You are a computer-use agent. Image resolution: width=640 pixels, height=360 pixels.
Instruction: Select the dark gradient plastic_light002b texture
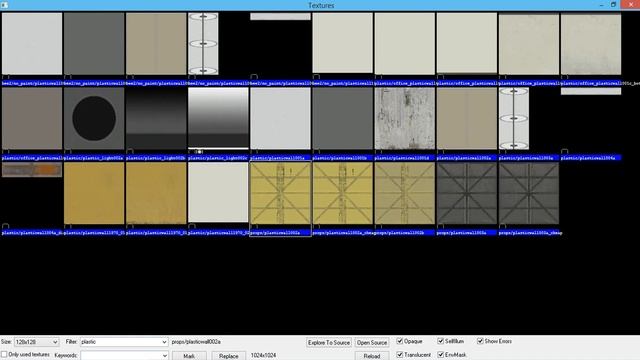tap(156, 118)
